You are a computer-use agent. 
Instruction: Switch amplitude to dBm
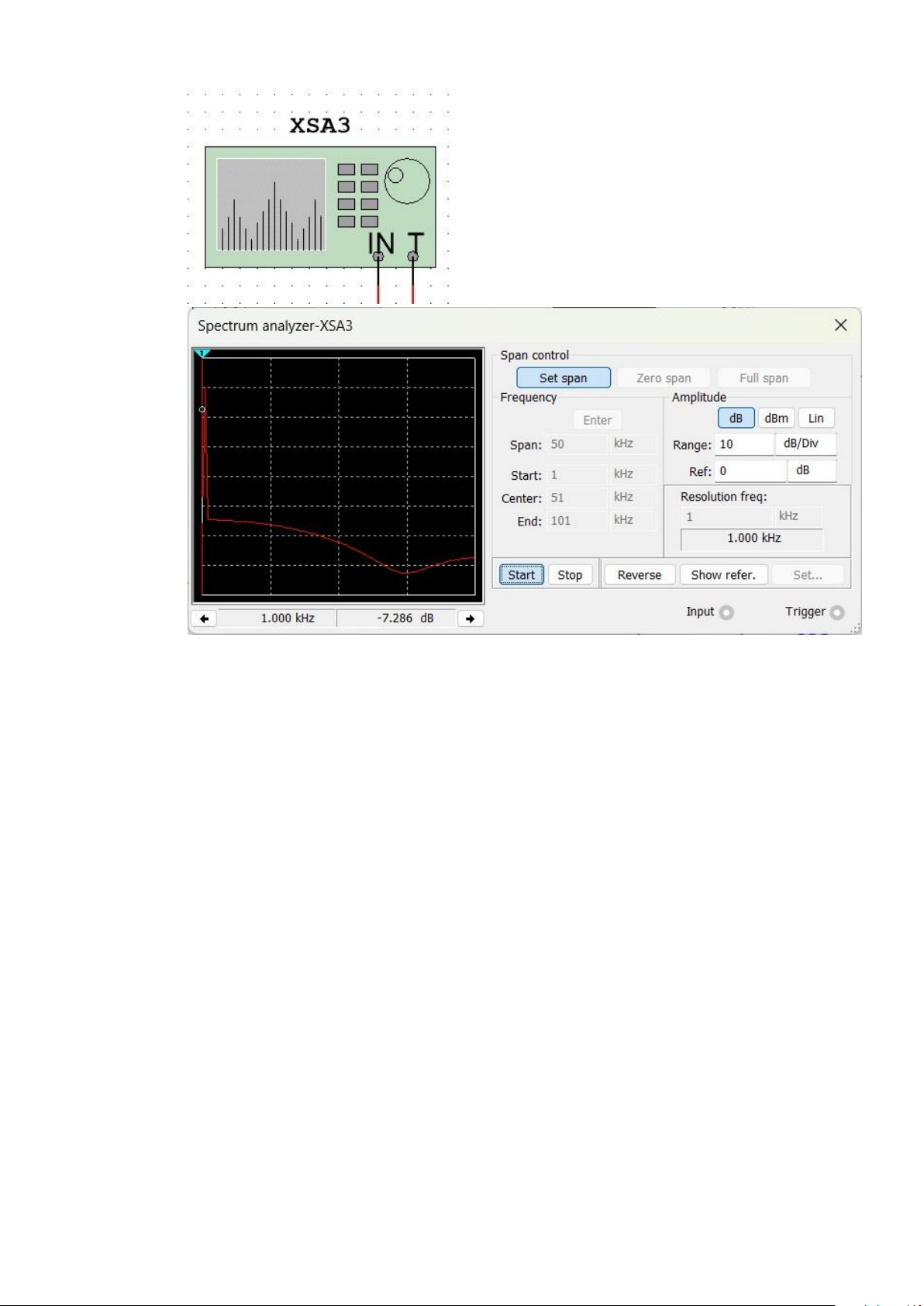pyautogui.click(x=776, y=419)
